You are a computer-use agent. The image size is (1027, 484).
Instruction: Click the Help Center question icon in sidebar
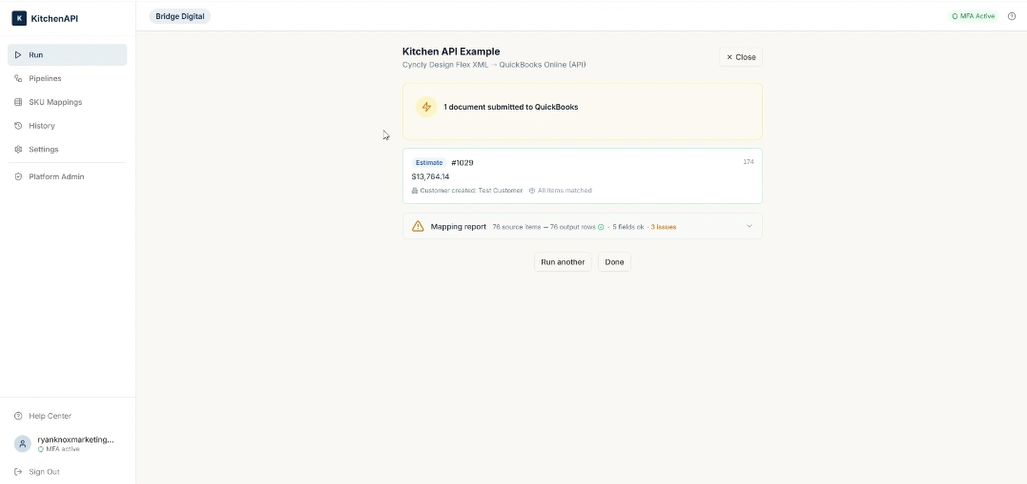tap(18, 416)
